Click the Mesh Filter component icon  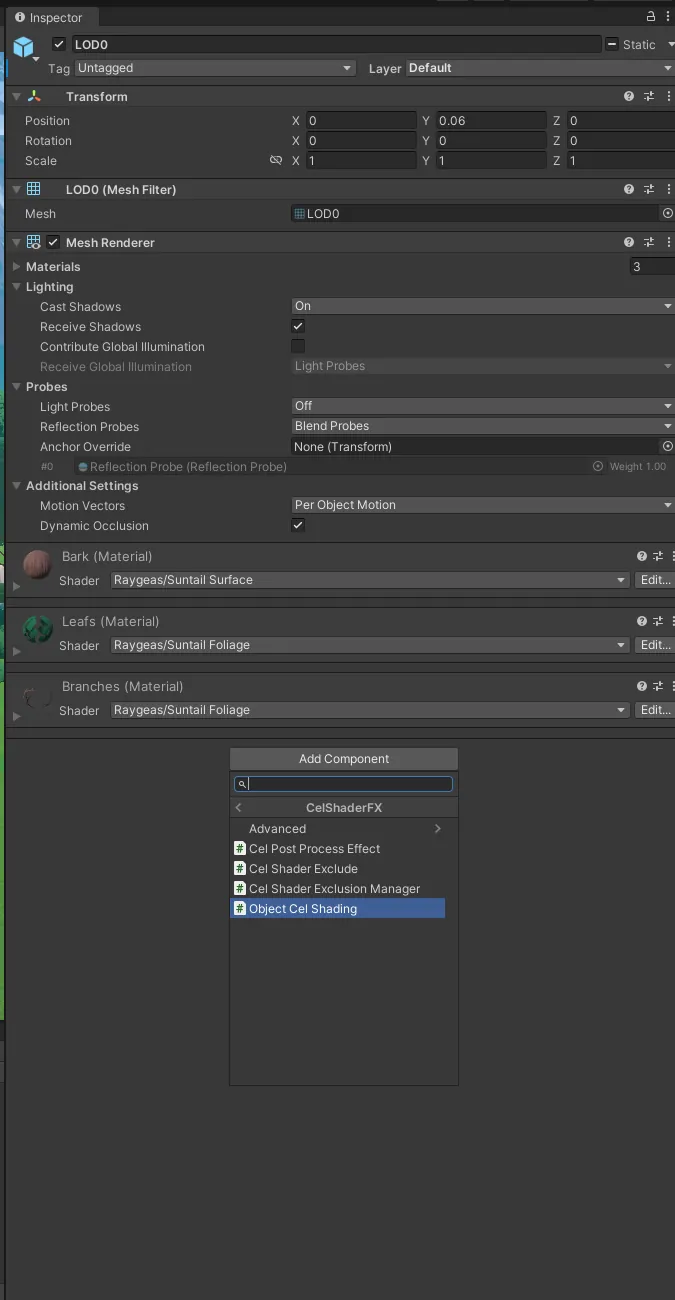pyautogui.click(x=34, y=189)
